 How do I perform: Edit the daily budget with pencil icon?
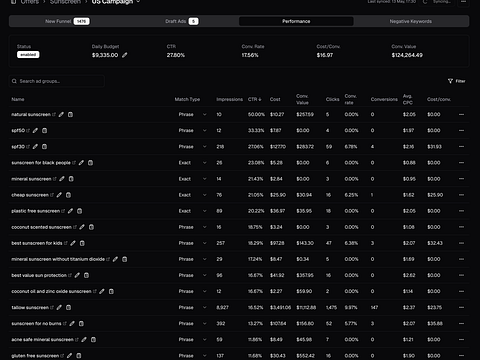[x=124, y=55]
